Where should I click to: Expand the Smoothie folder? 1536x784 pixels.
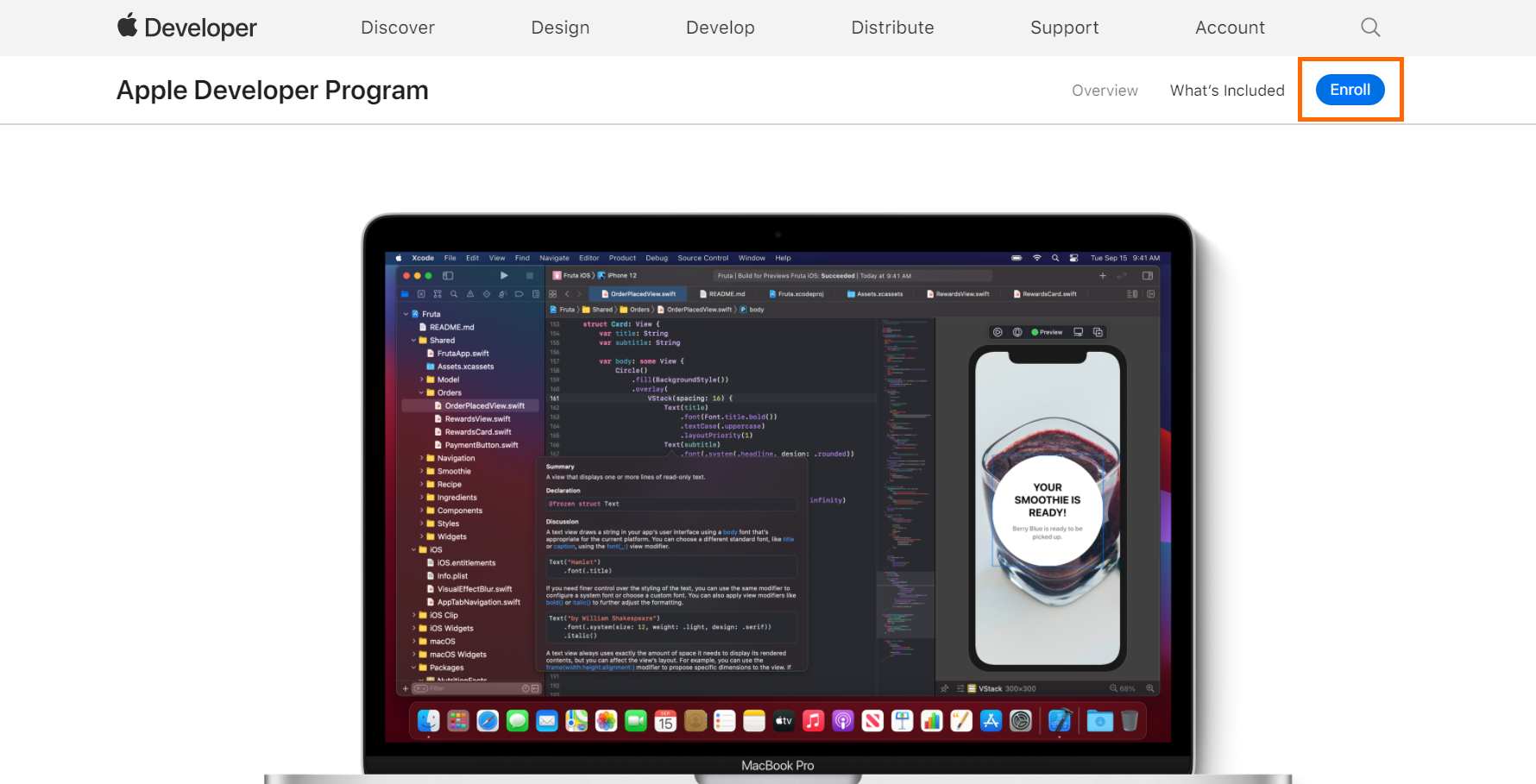tap(422, 471)
